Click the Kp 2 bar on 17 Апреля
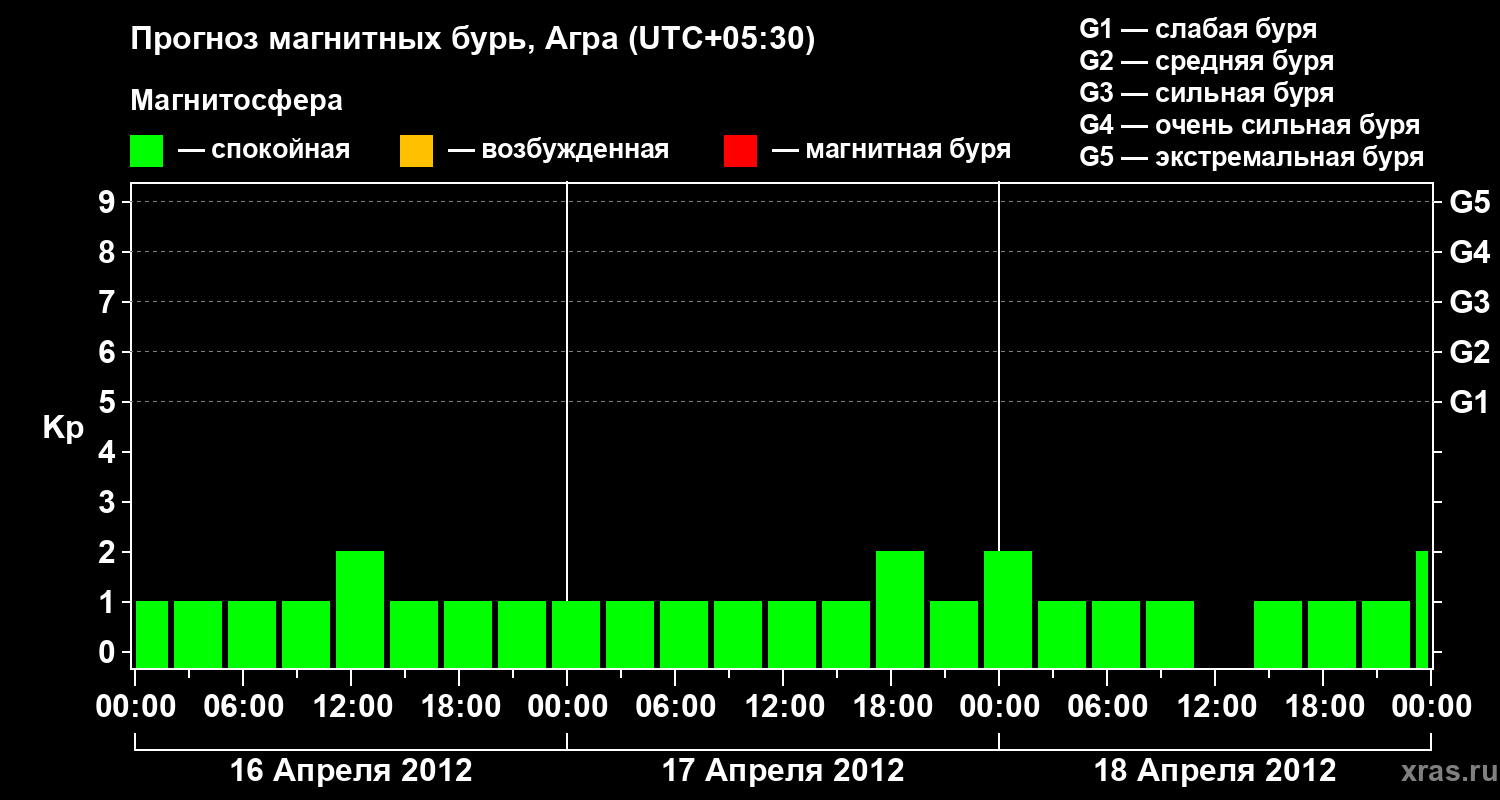1500x800 pixels. click(900, 609)
